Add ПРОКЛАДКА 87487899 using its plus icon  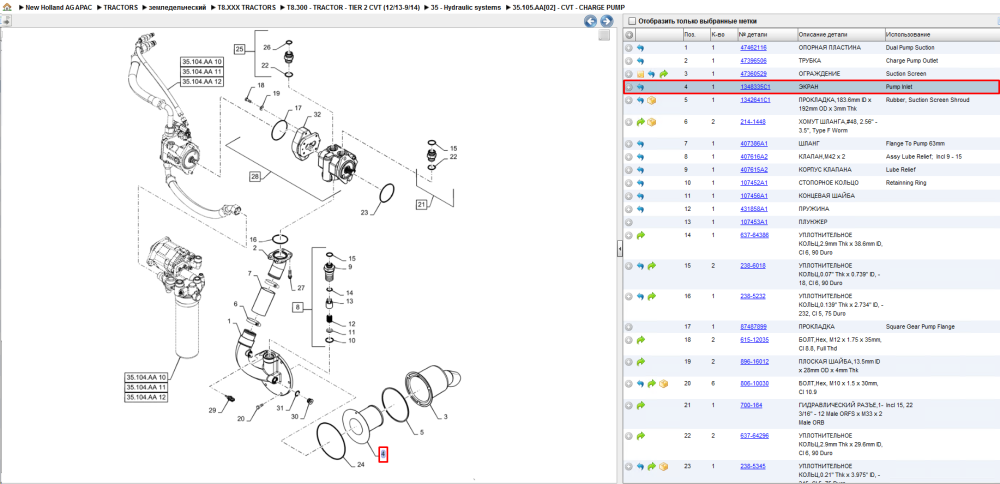coord(629,326)
